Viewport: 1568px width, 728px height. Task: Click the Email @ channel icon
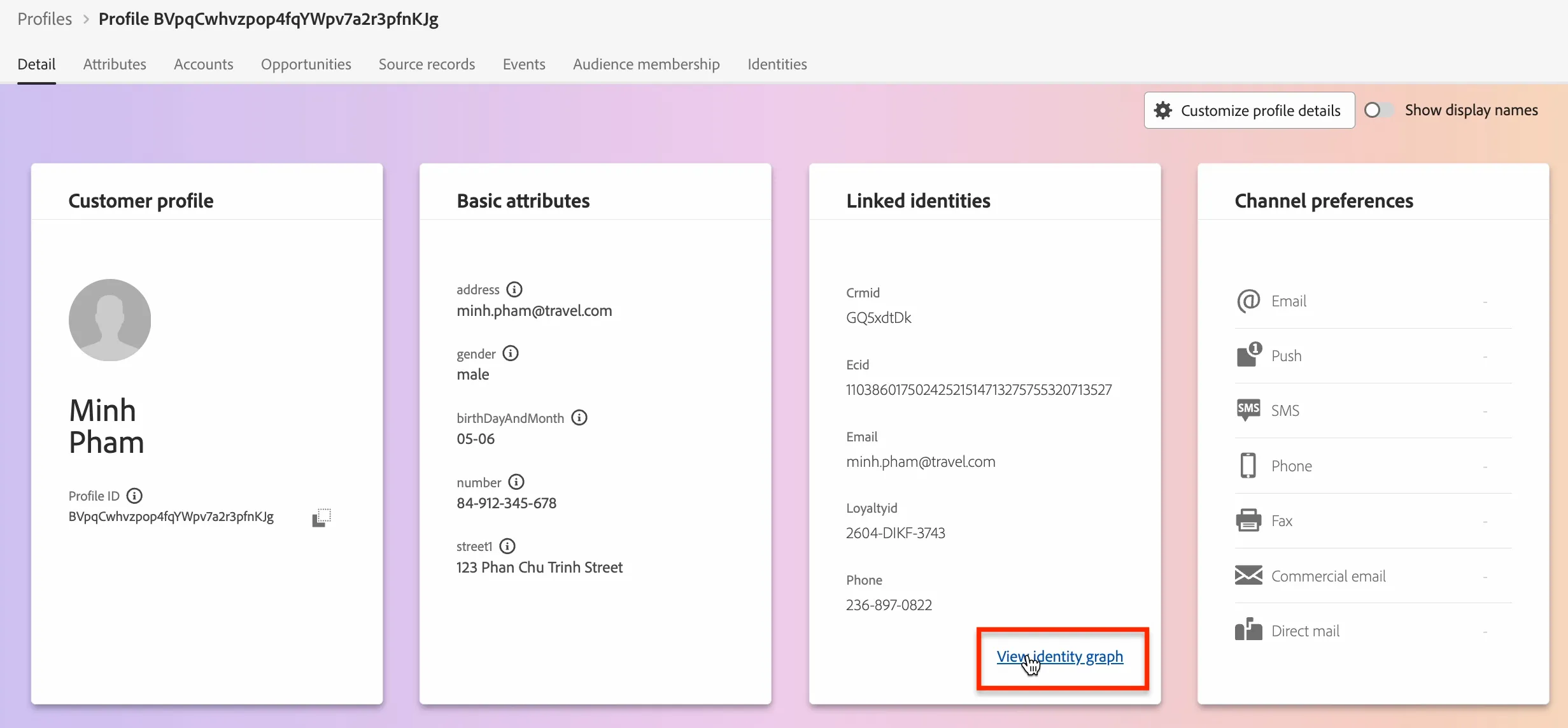[x=1248, y=301]
